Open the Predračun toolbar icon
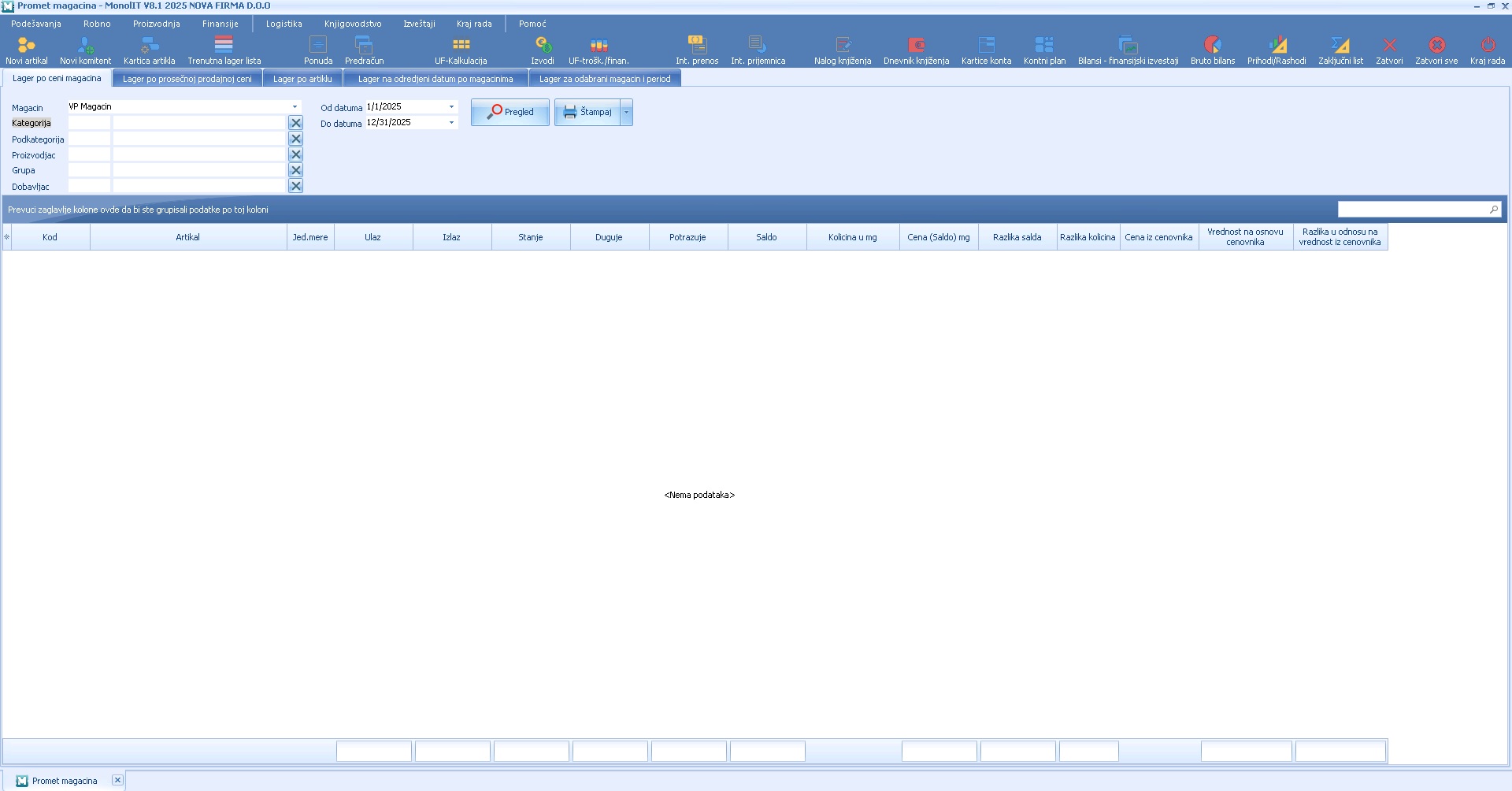Screen dimensions: 1512x791 (364, 50)
